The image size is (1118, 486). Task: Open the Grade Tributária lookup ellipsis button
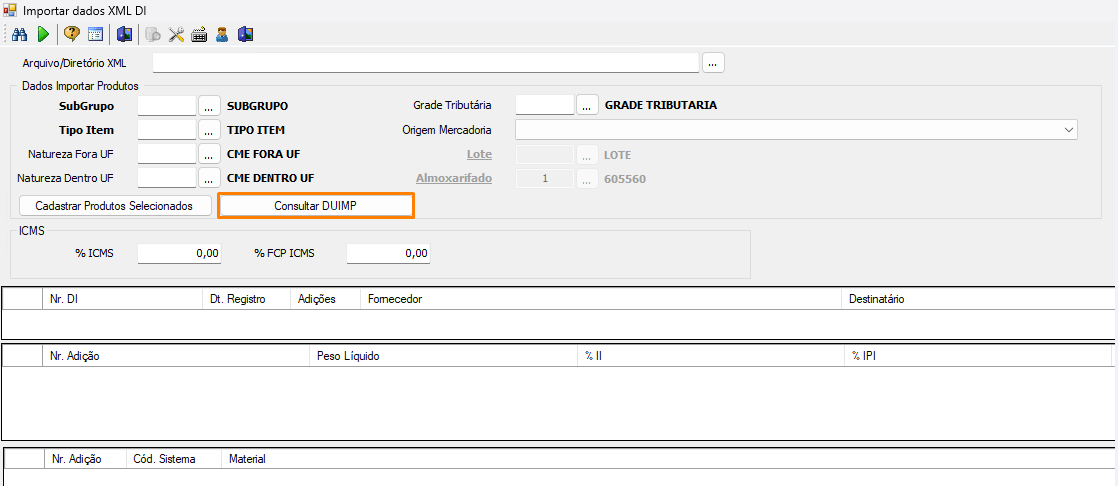[587, 105]
